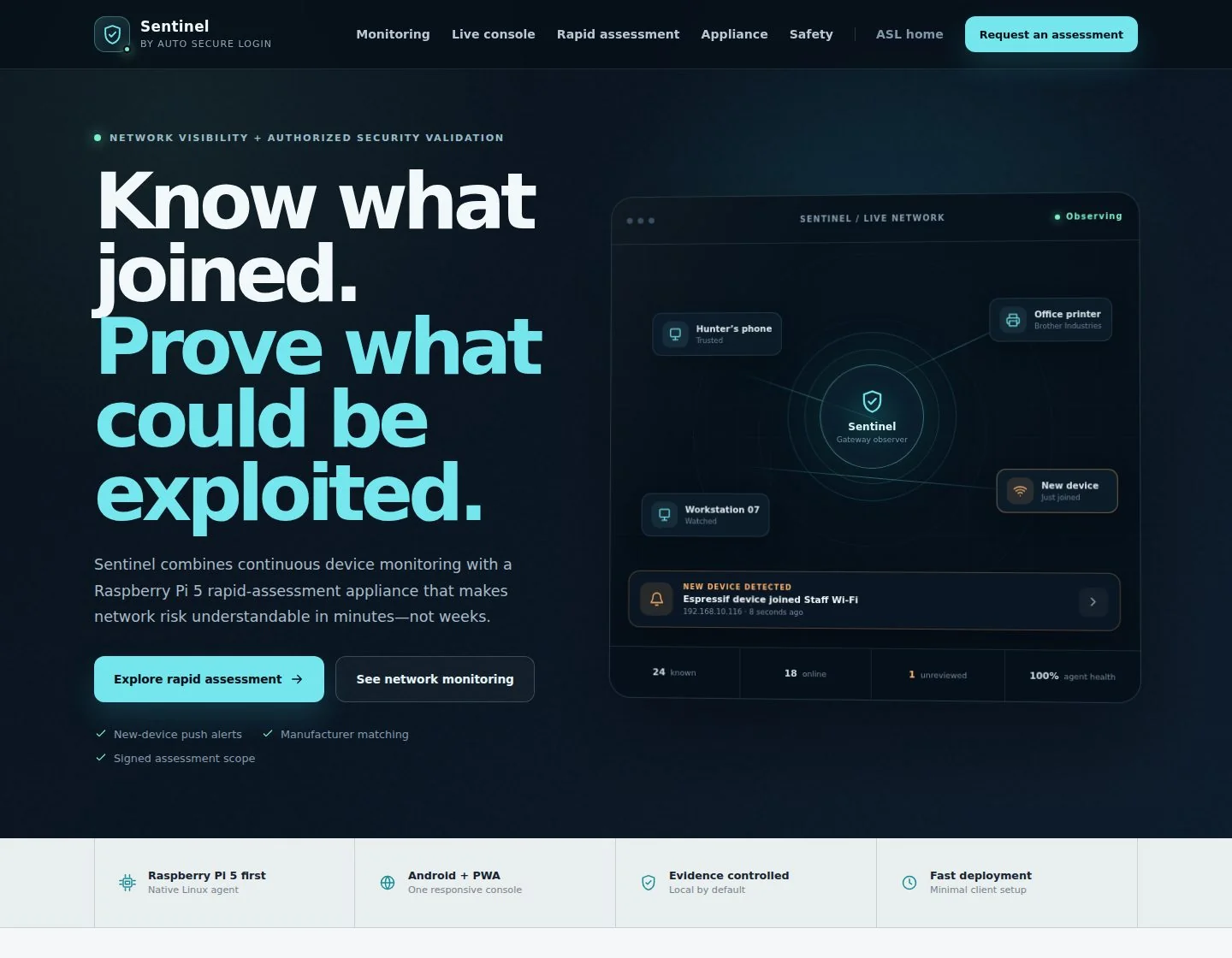
Task: Click See network monitoring button
Action: click(x=435, y=679)
